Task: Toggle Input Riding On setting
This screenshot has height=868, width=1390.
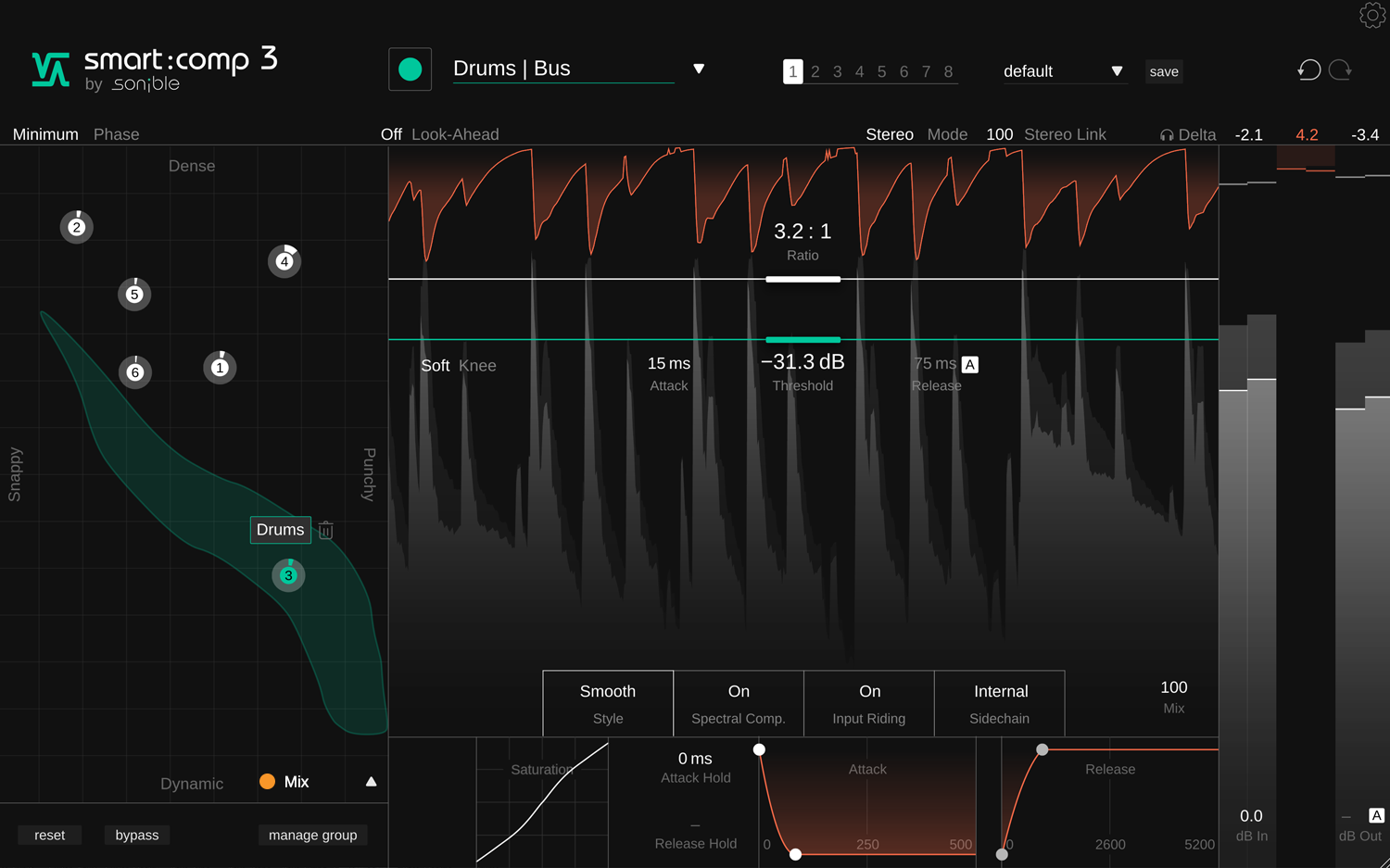Action: [x=868, y=703]
